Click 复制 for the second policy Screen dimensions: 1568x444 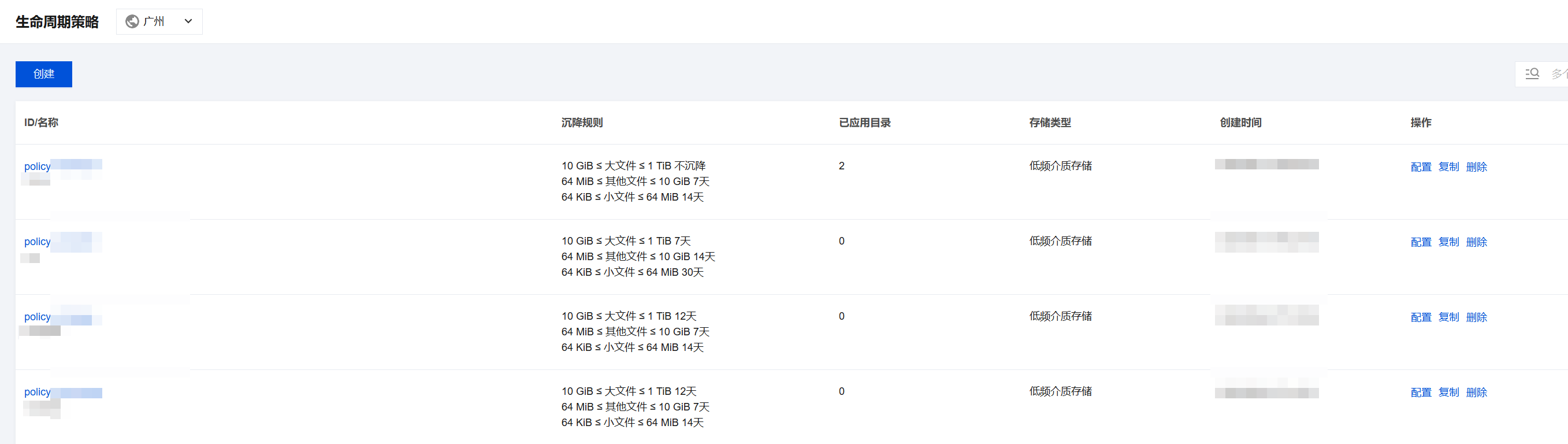1449,242
